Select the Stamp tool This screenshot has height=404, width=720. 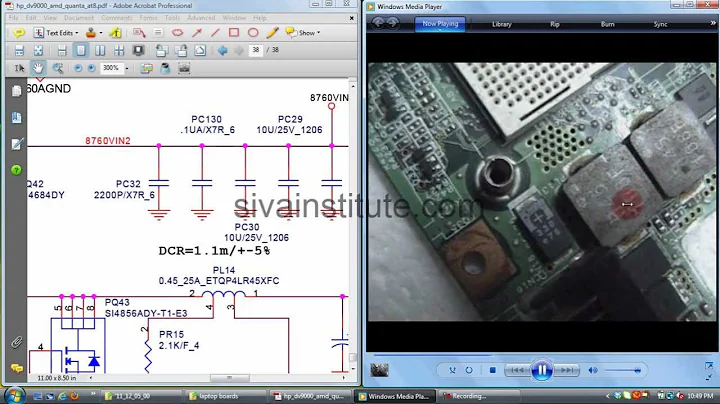[91, 33]
